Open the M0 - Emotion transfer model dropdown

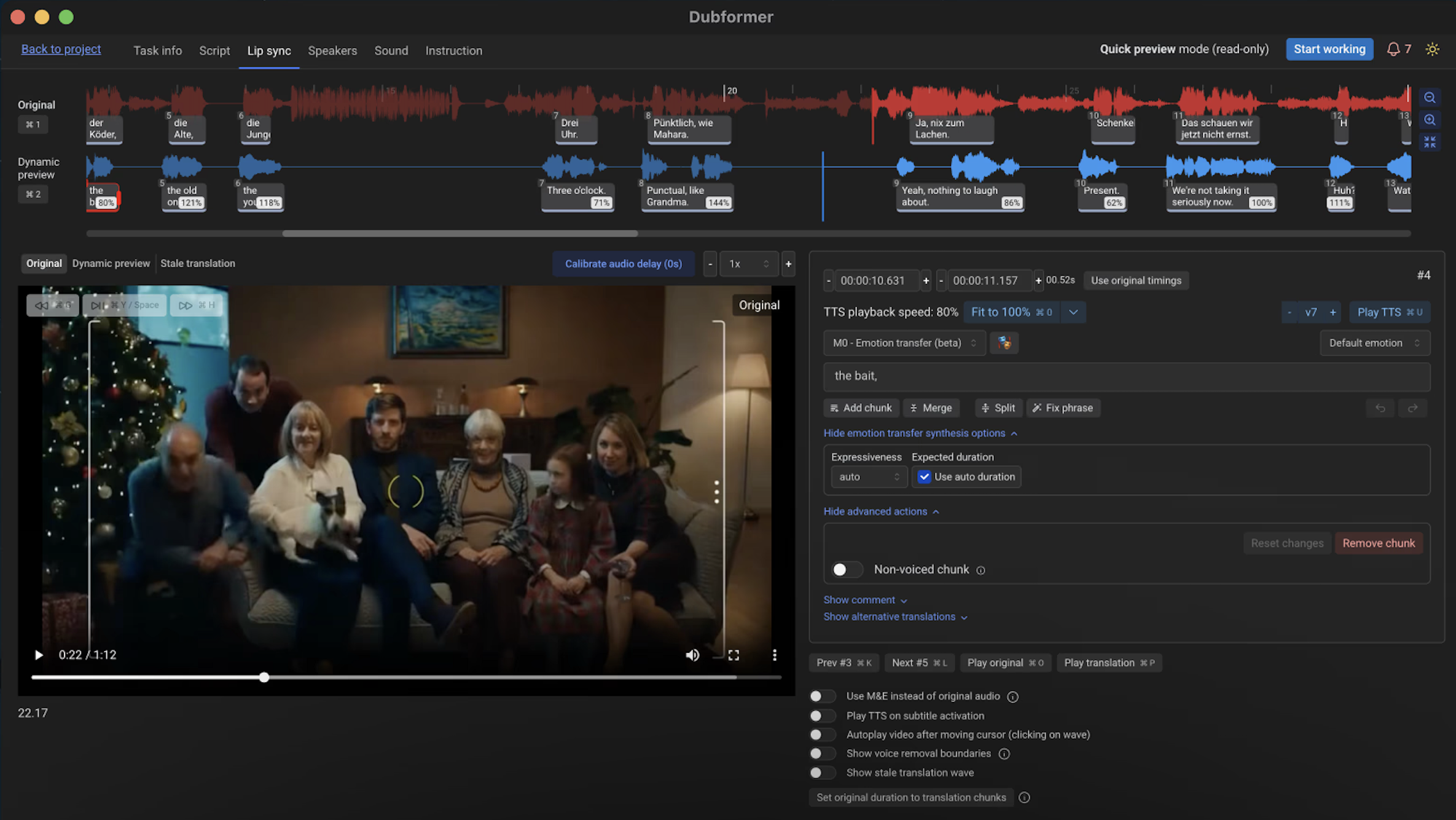(904, 343)
